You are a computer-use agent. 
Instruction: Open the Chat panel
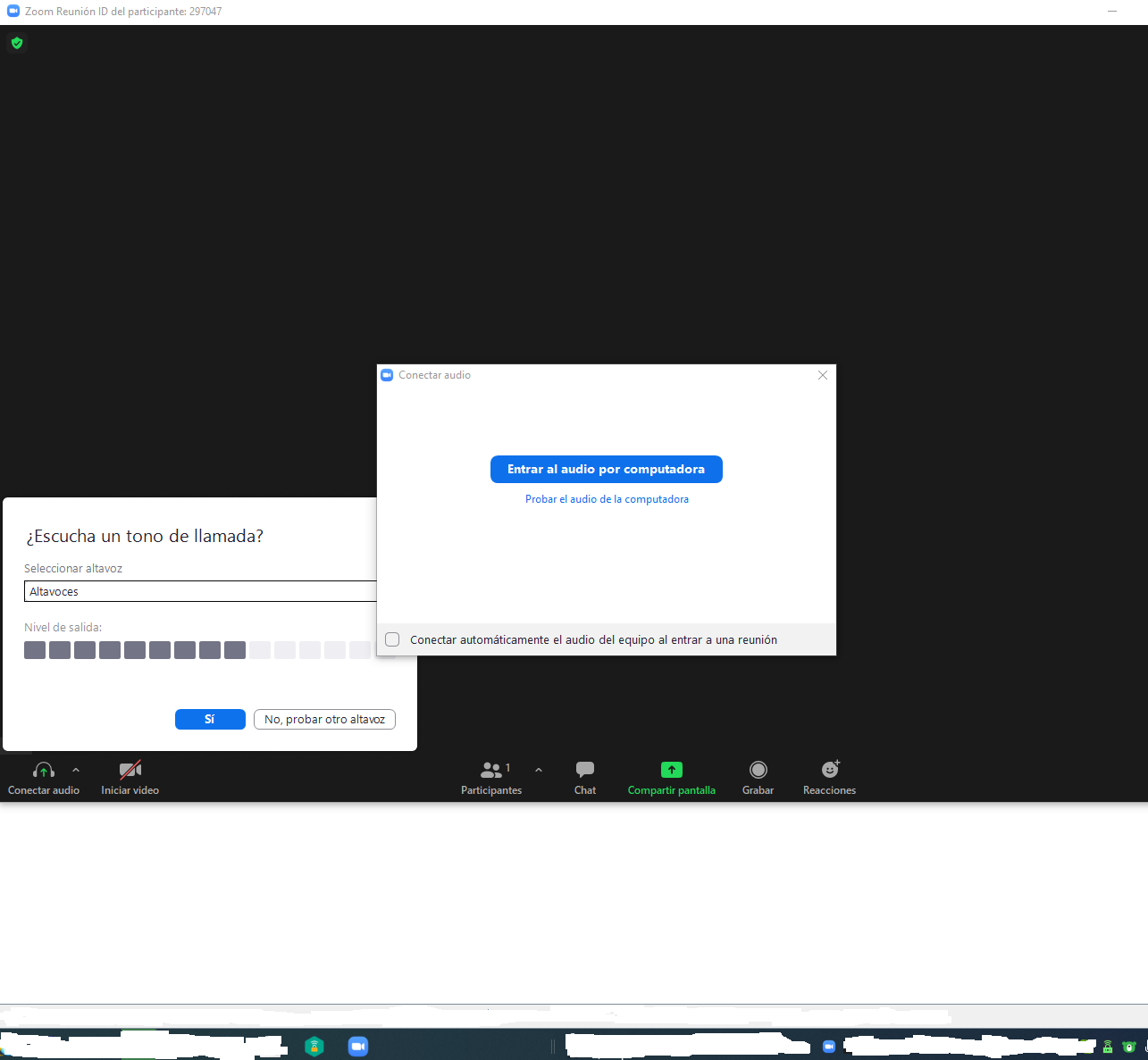click(585, 777)
